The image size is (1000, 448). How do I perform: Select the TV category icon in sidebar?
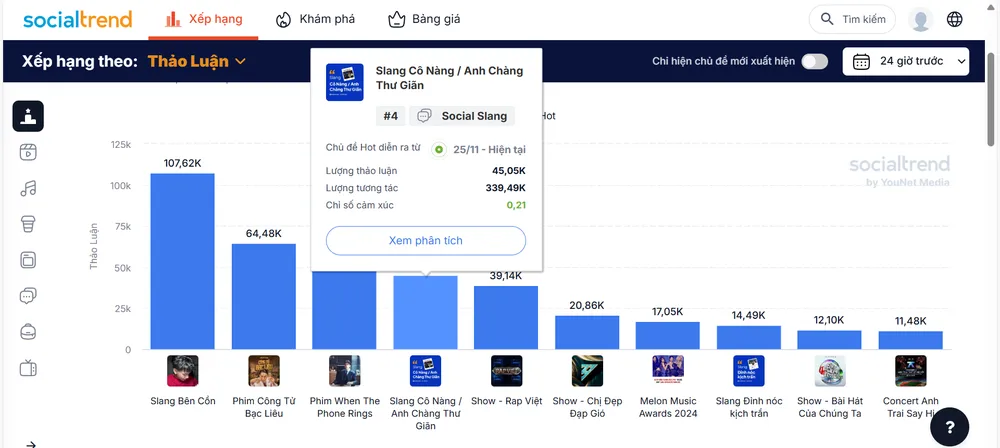point(28,367)
